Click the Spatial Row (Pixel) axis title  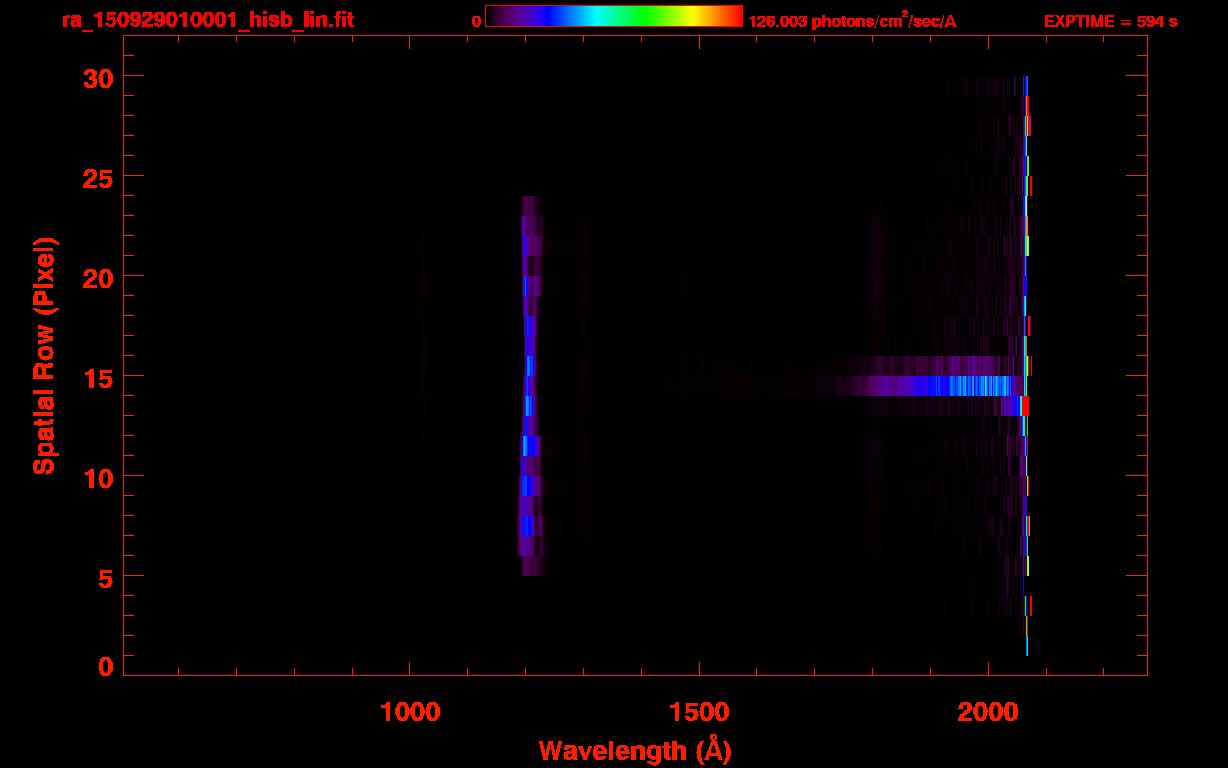[x=44, y=355]
